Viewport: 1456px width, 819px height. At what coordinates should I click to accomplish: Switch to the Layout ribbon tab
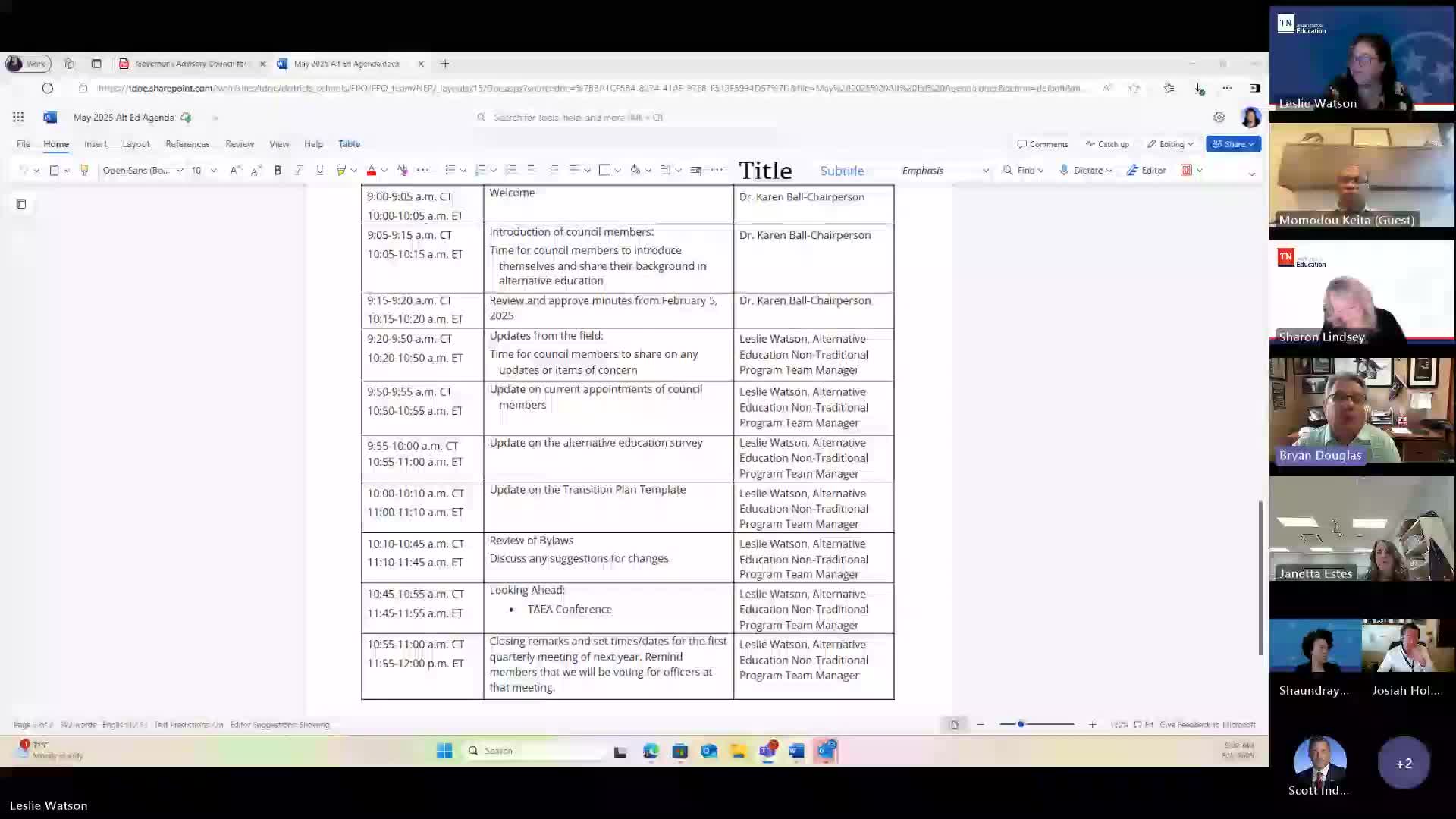[136, 144]
